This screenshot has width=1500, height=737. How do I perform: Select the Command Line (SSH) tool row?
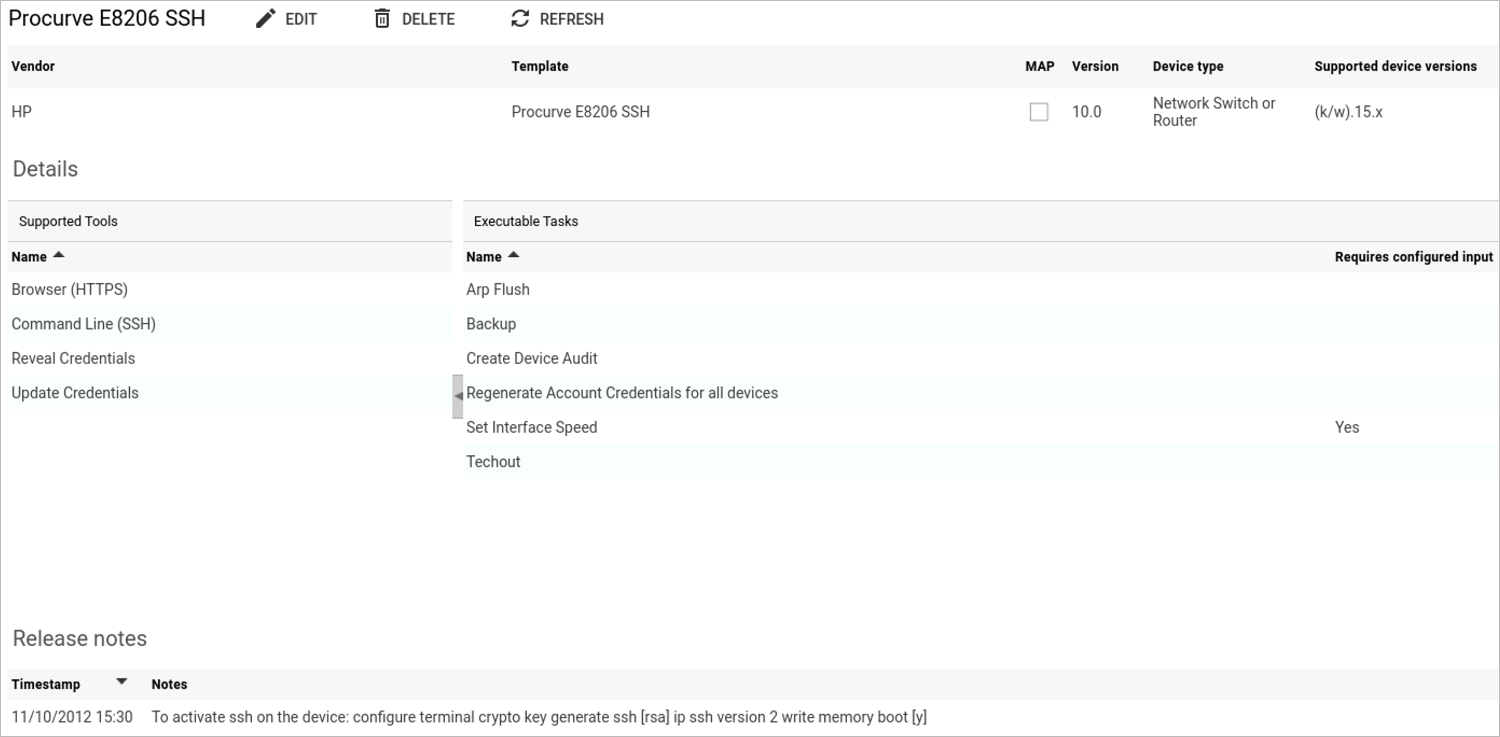(x=230, y=324)
